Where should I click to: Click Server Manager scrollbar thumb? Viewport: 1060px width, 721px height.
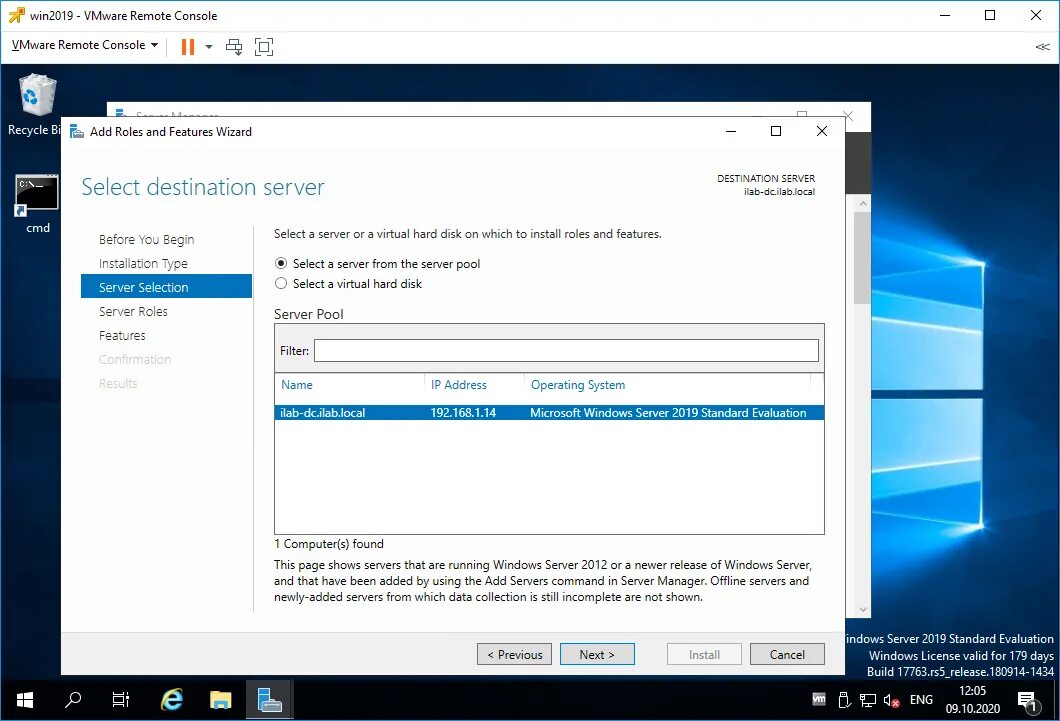862,258
